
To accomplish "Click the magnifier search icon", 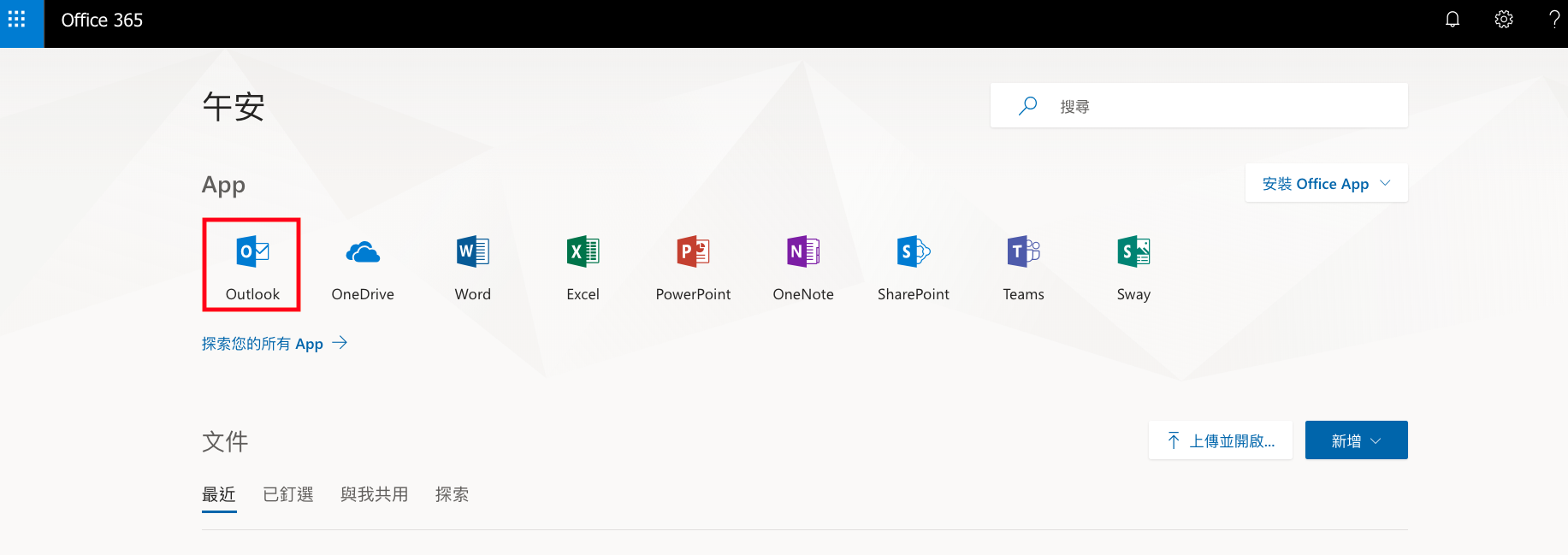I will pos(1027,105).
